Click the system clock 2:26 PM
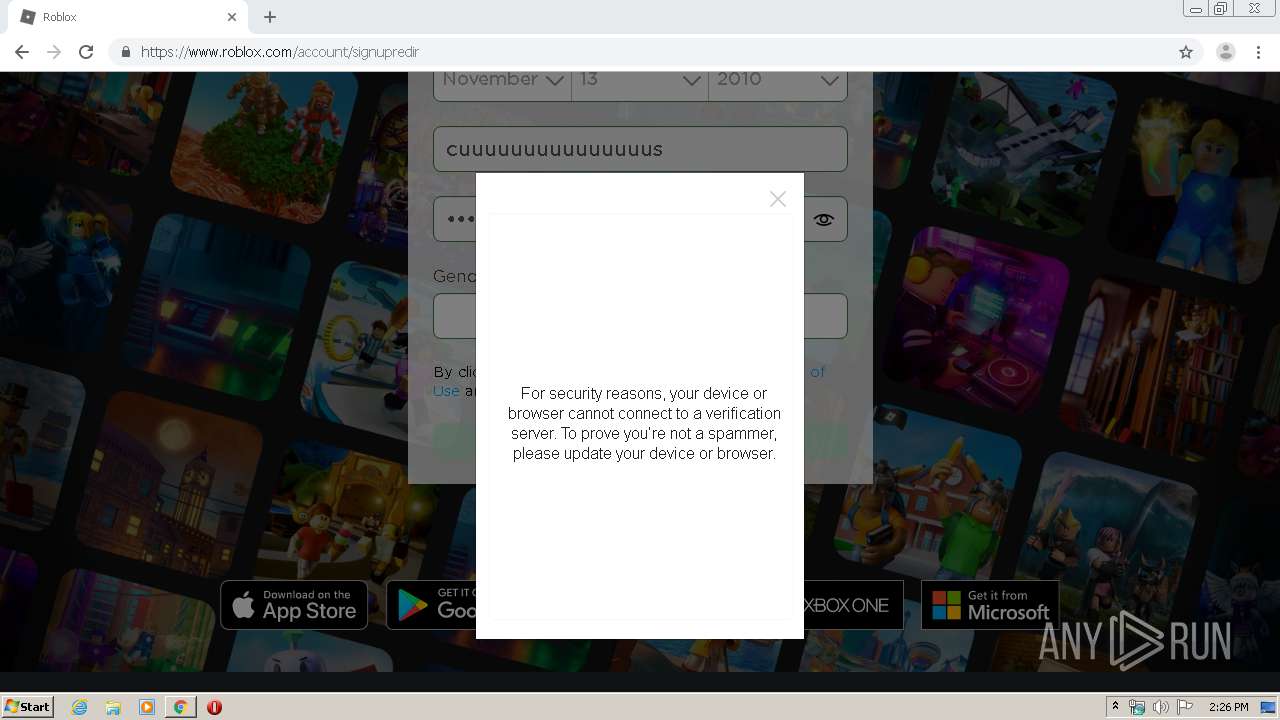This screenshot has width=1280, height=720. point(1228,707)
